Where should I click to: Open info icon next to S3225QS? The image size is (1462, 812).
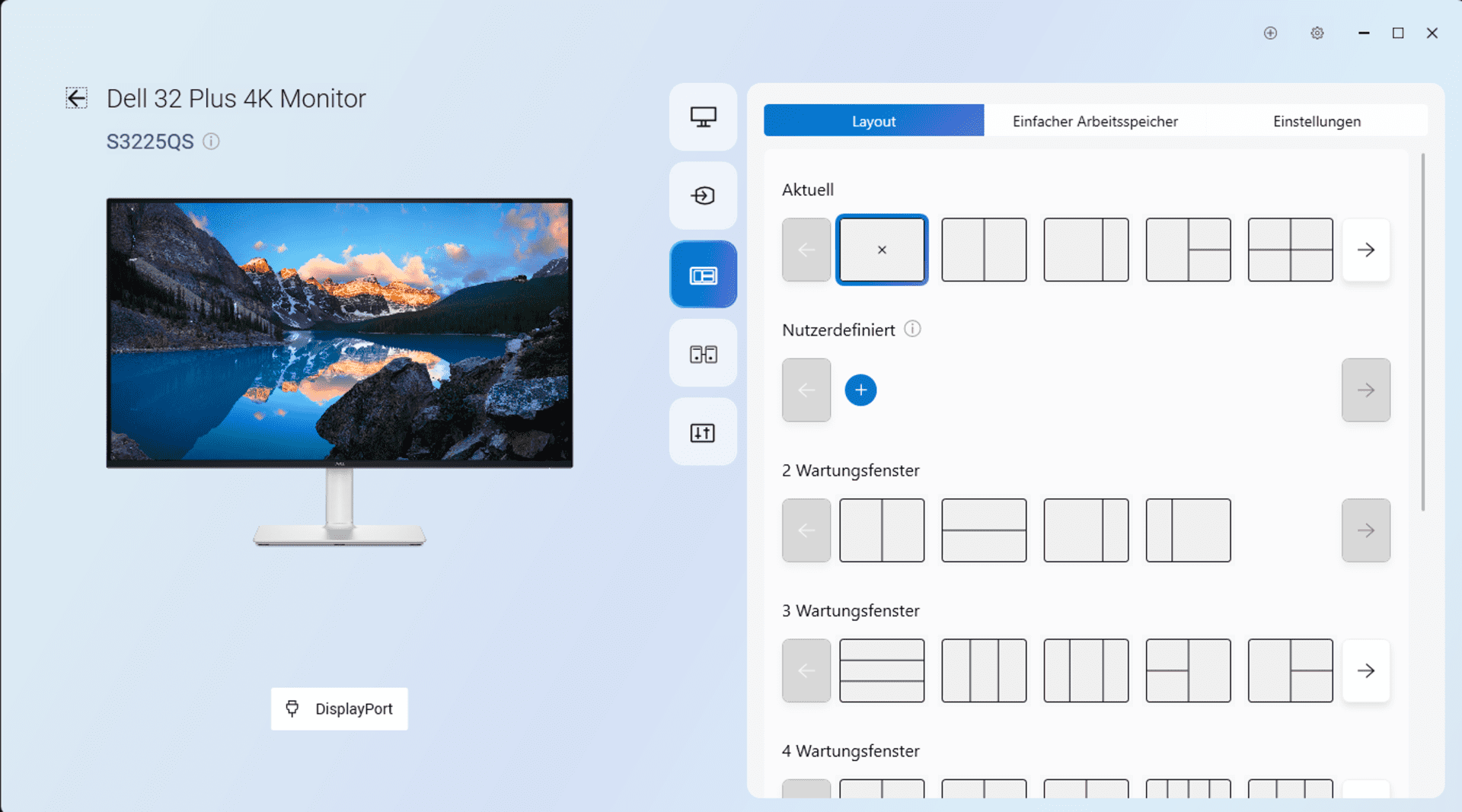point(211,142)
